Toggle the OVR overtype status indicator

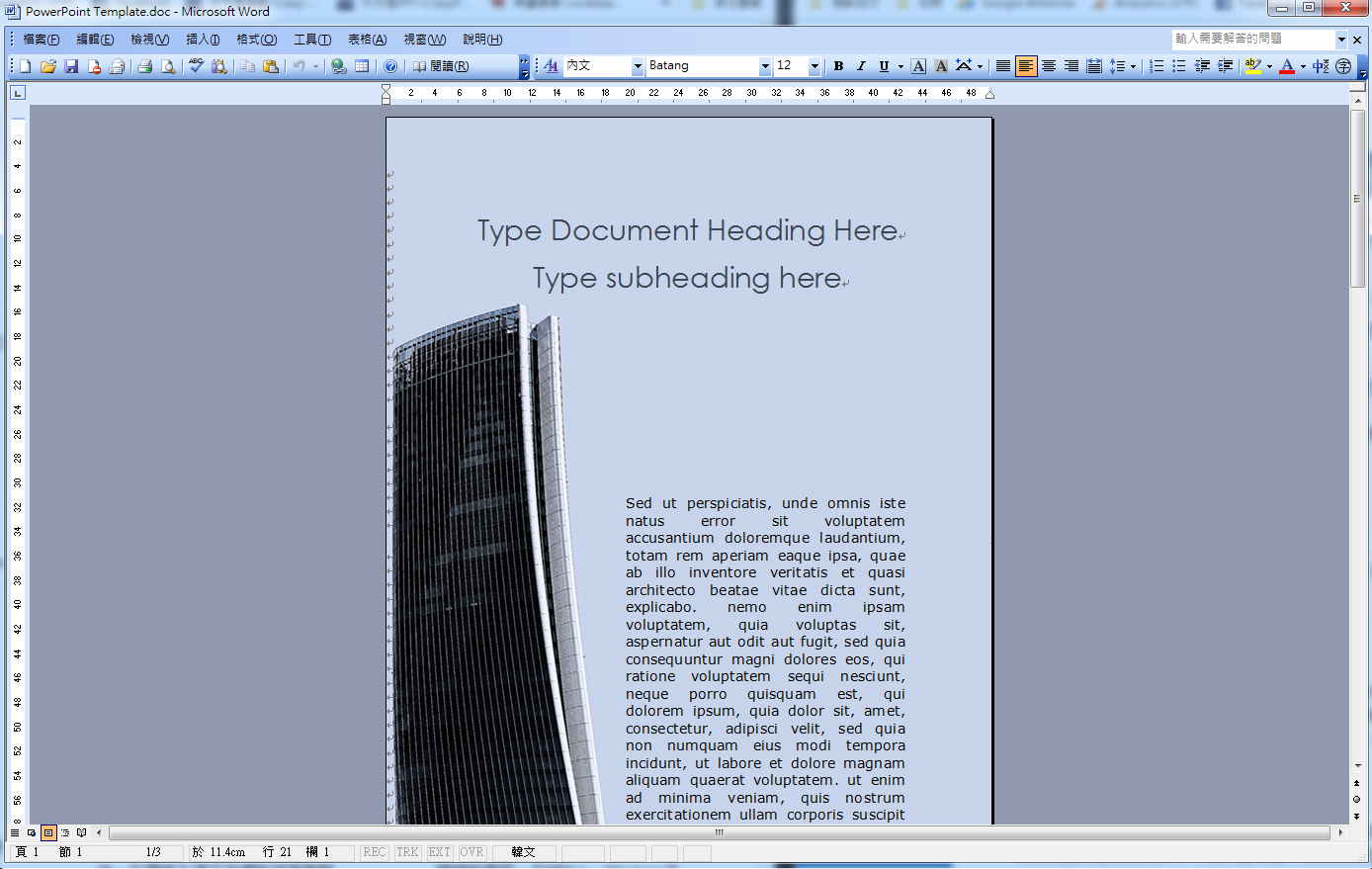pyautogui.click(x=472, y=852)
